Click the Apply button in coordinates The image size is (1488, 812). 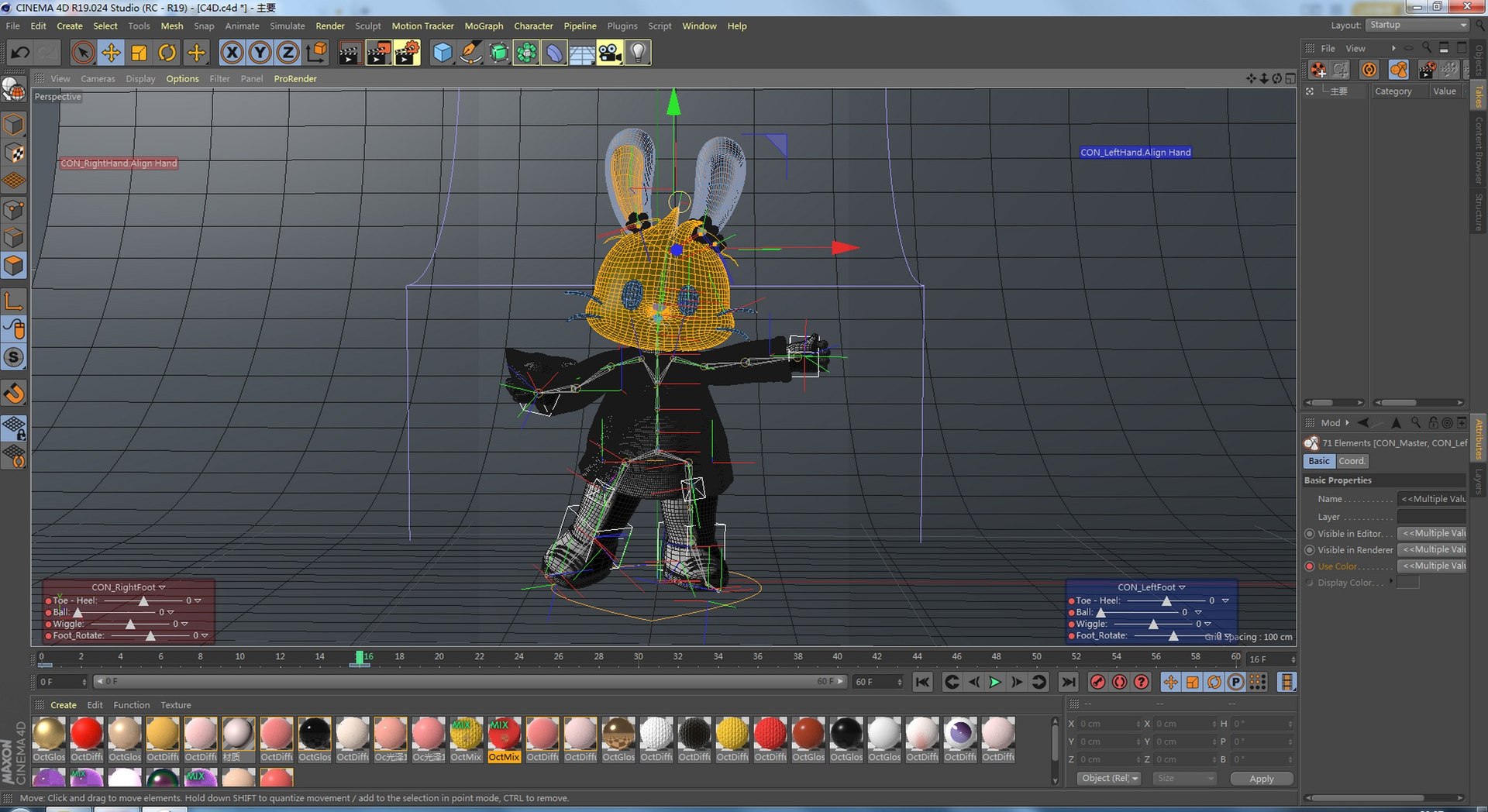1262,779
